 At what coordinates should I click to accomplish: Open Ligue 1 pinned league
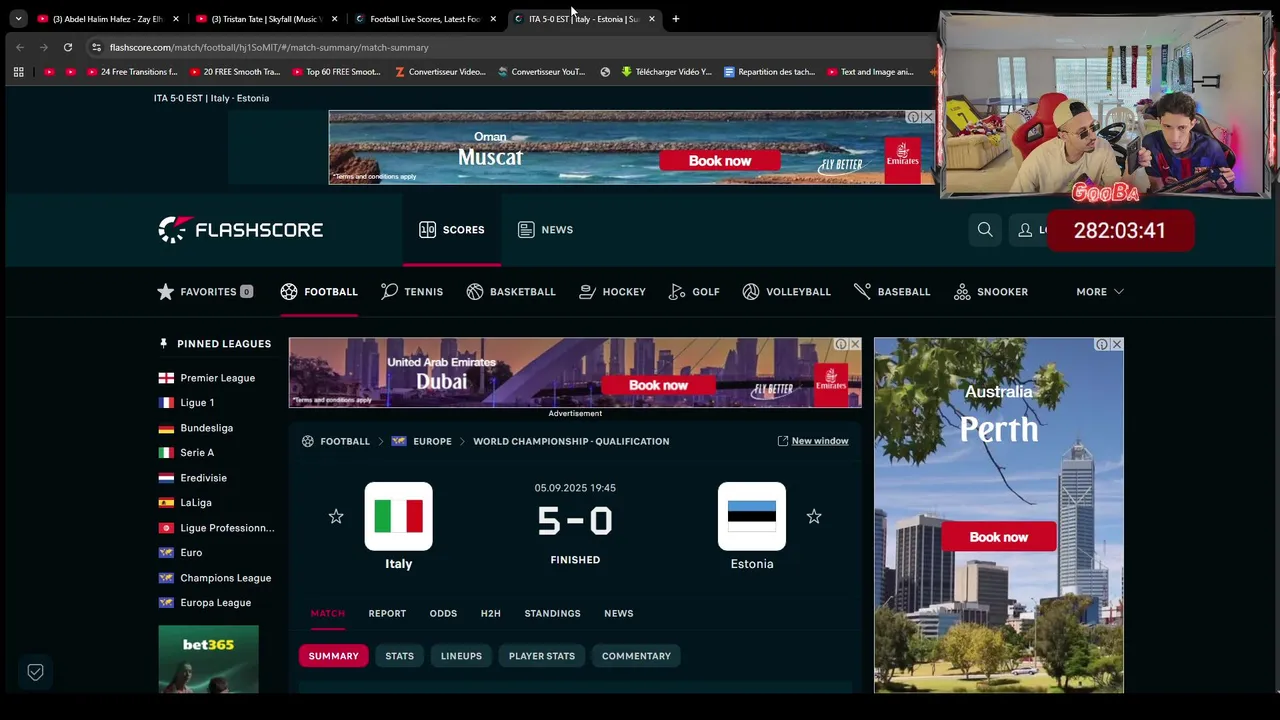(187, 403)
